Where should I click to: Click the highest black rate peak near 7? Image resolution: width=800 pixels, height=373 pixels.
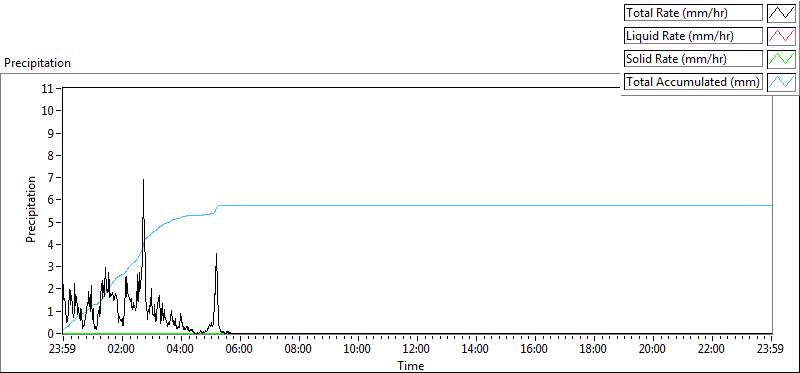[143, 180]
